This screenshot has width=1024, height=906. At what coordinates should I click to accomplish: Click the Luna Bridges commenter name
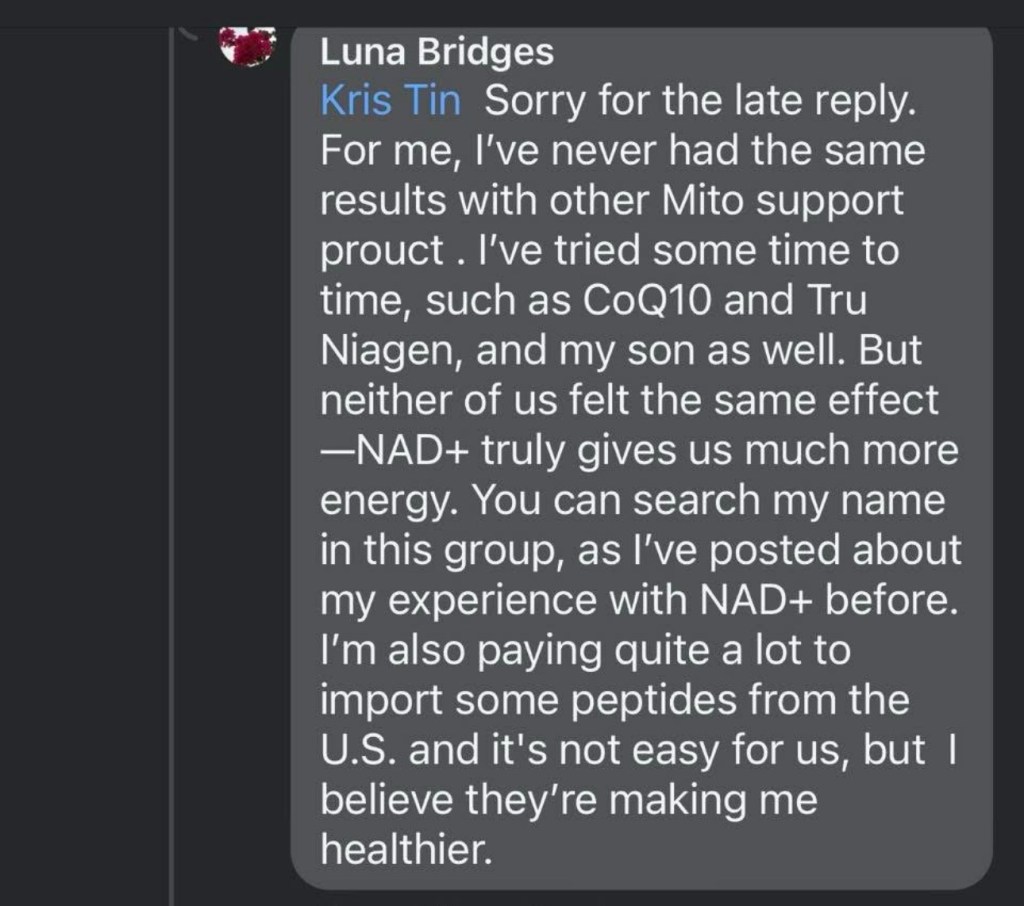[x=437, y=53]
